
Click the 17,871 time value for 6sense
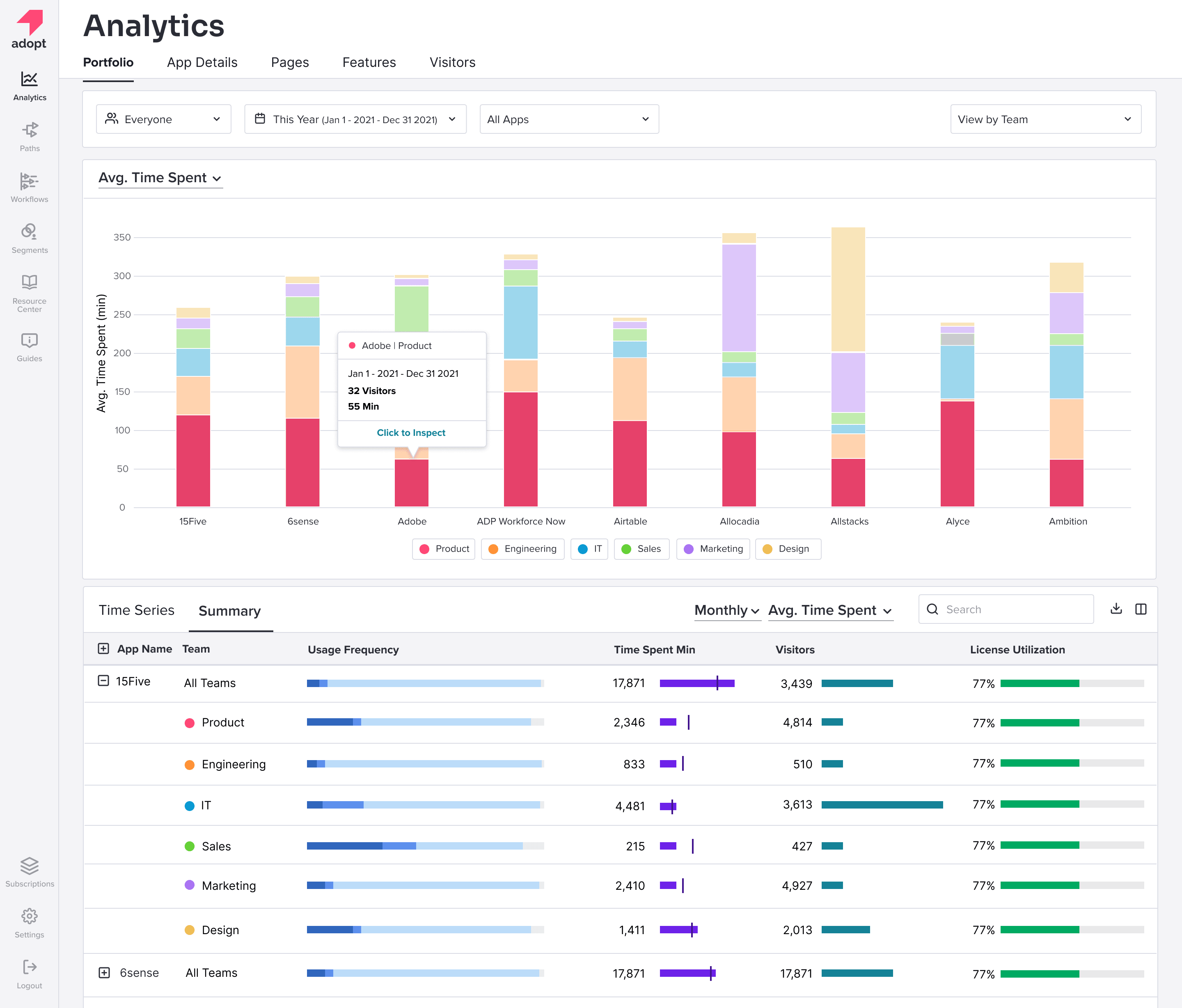coord(629,973)
